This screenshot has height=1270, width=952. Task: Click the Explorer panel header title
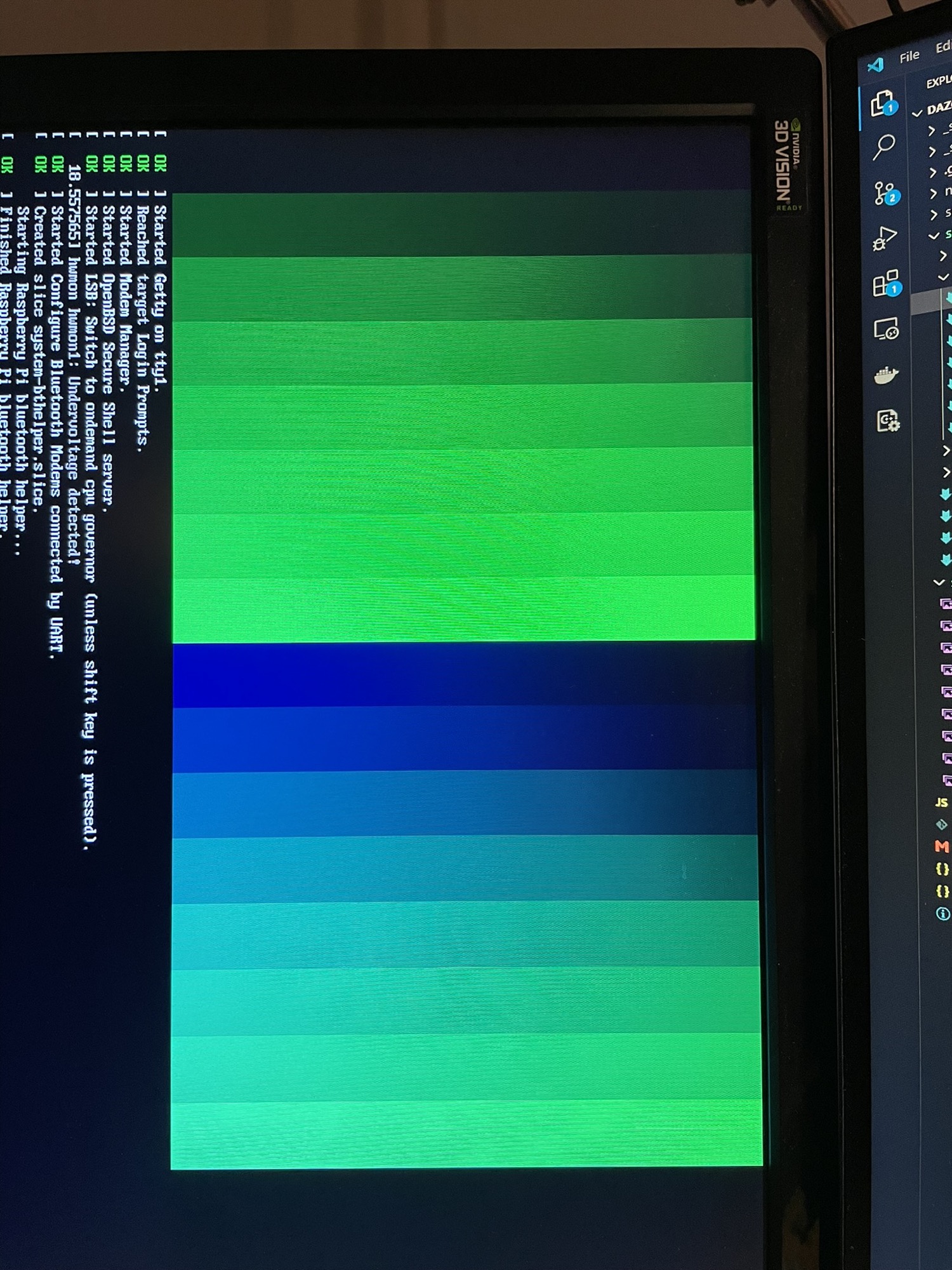pos(938,82)
